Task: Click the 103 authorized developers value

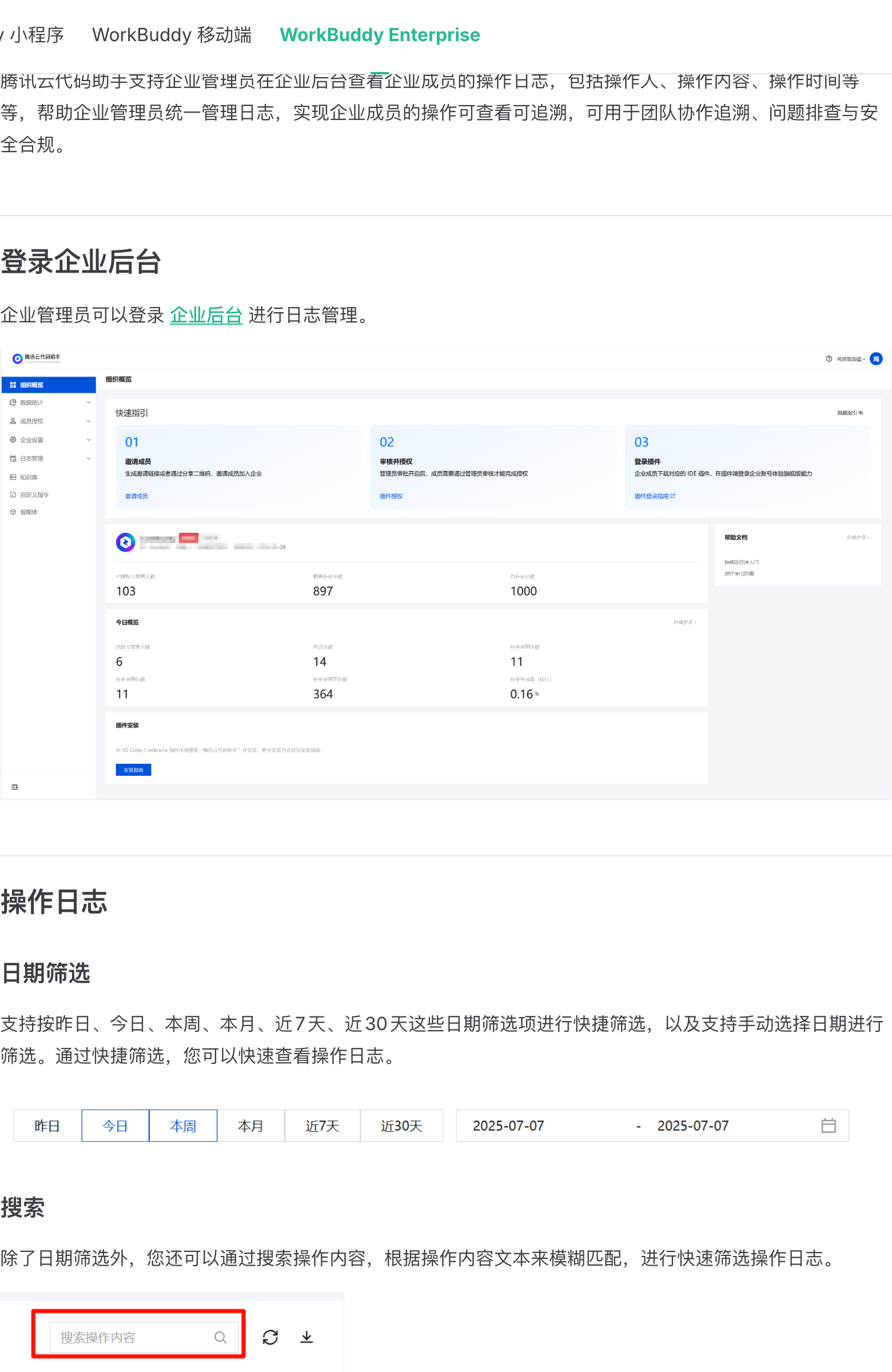Action: click(126, 591)
